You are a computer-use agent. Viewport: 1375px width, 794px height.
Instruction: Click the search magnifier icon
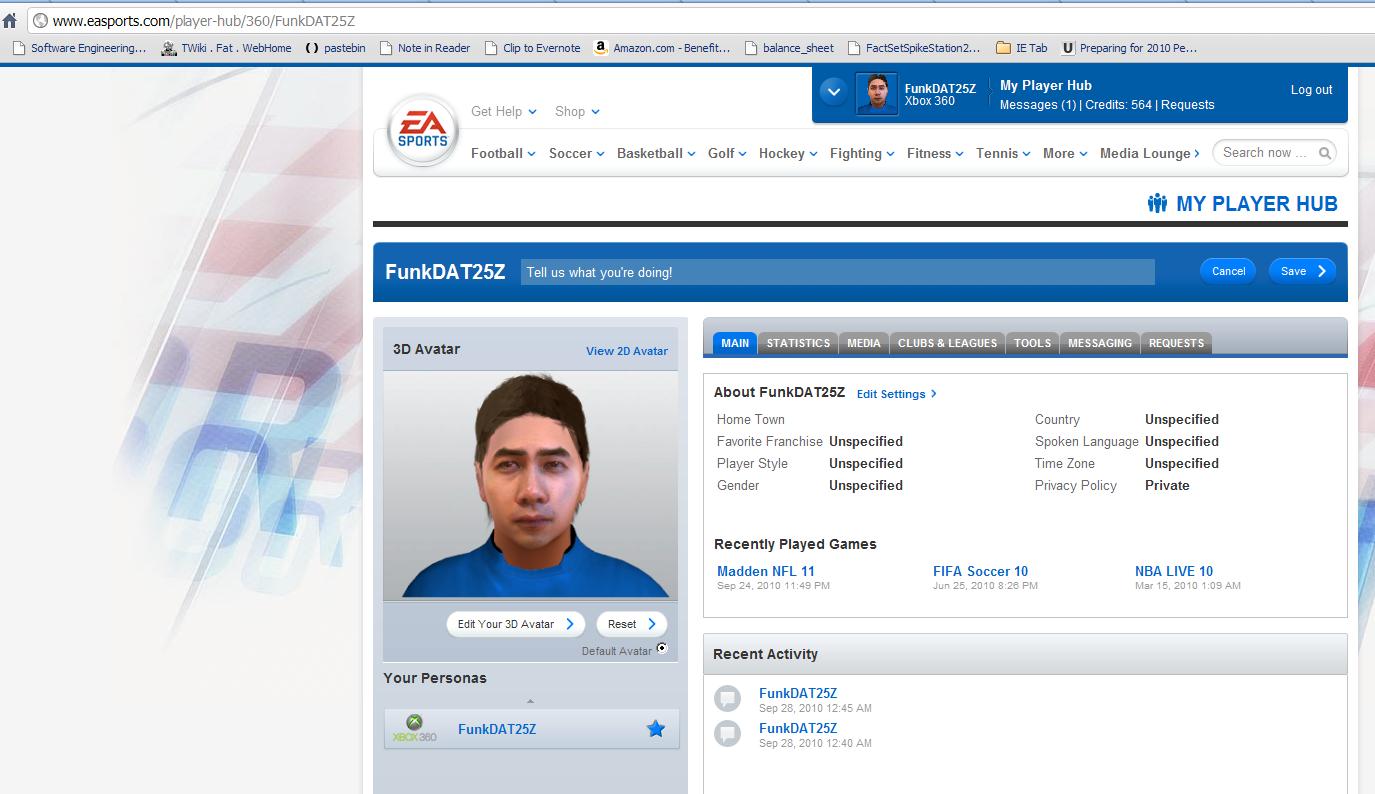tap(1325, 153)
